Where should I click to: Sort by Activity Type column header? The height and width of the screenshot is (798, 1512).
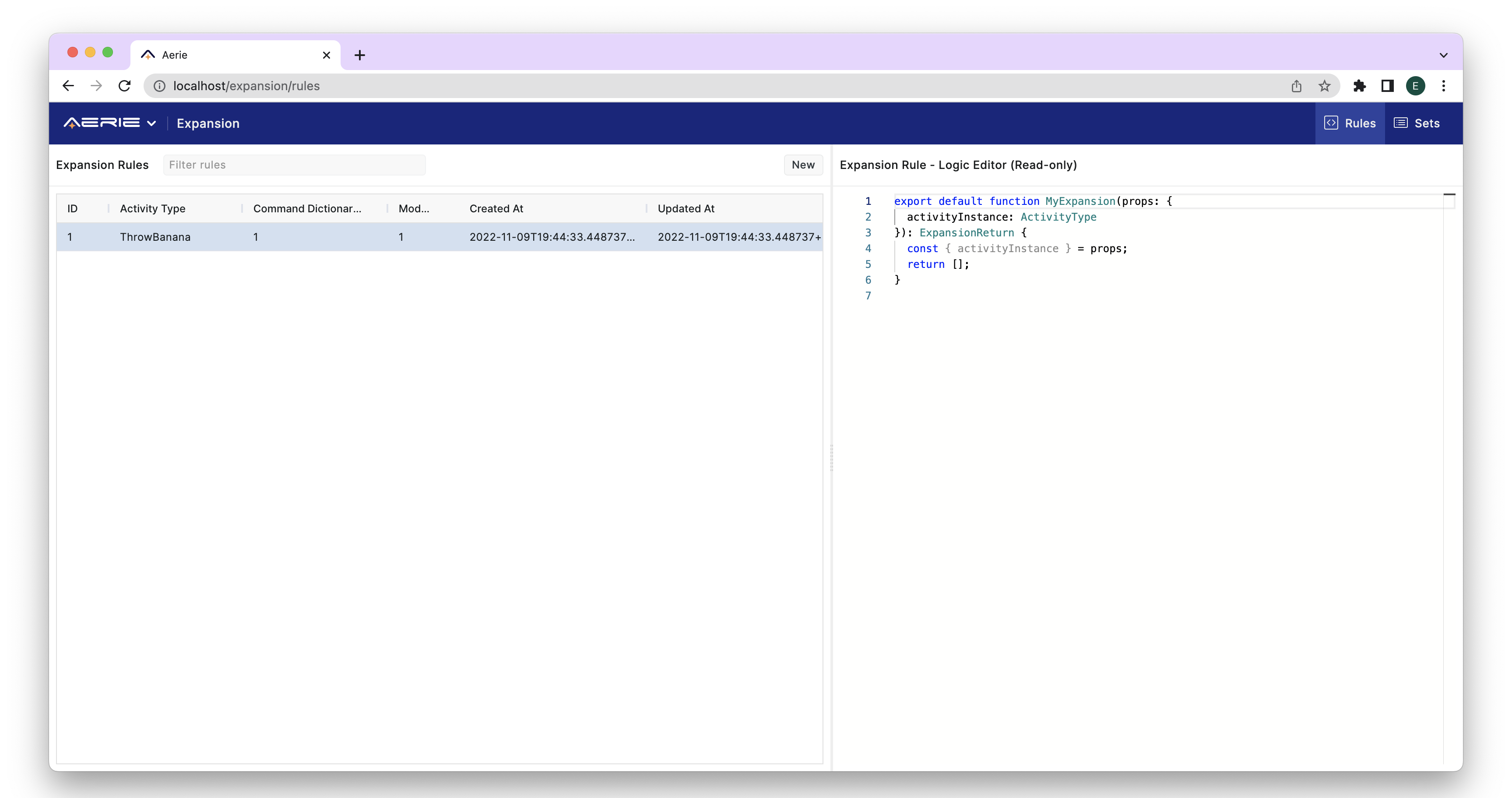point(153,208)
